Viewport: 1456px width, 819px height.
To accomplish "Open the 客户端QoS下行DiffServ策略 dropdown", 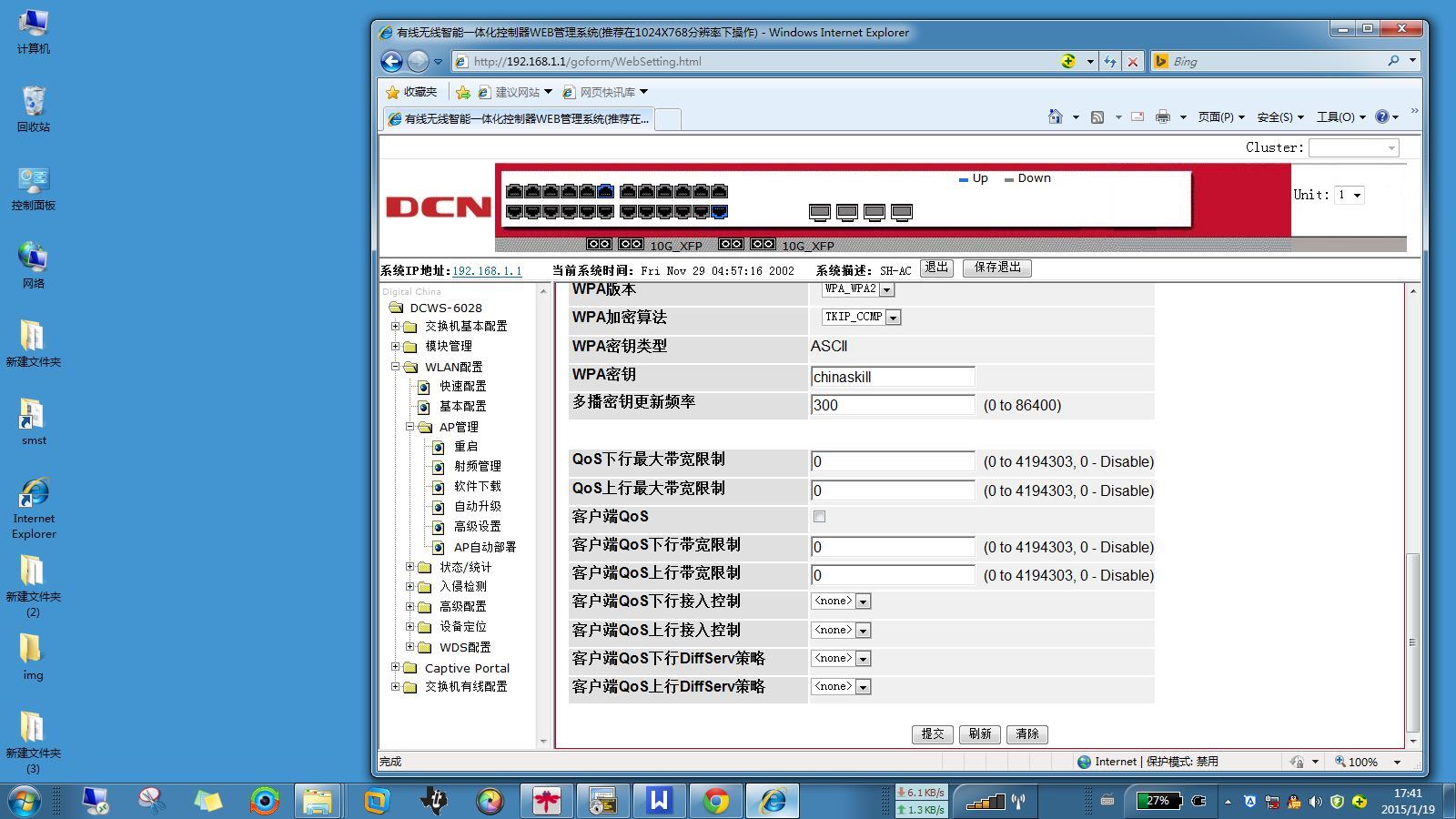I will point(841,659).
